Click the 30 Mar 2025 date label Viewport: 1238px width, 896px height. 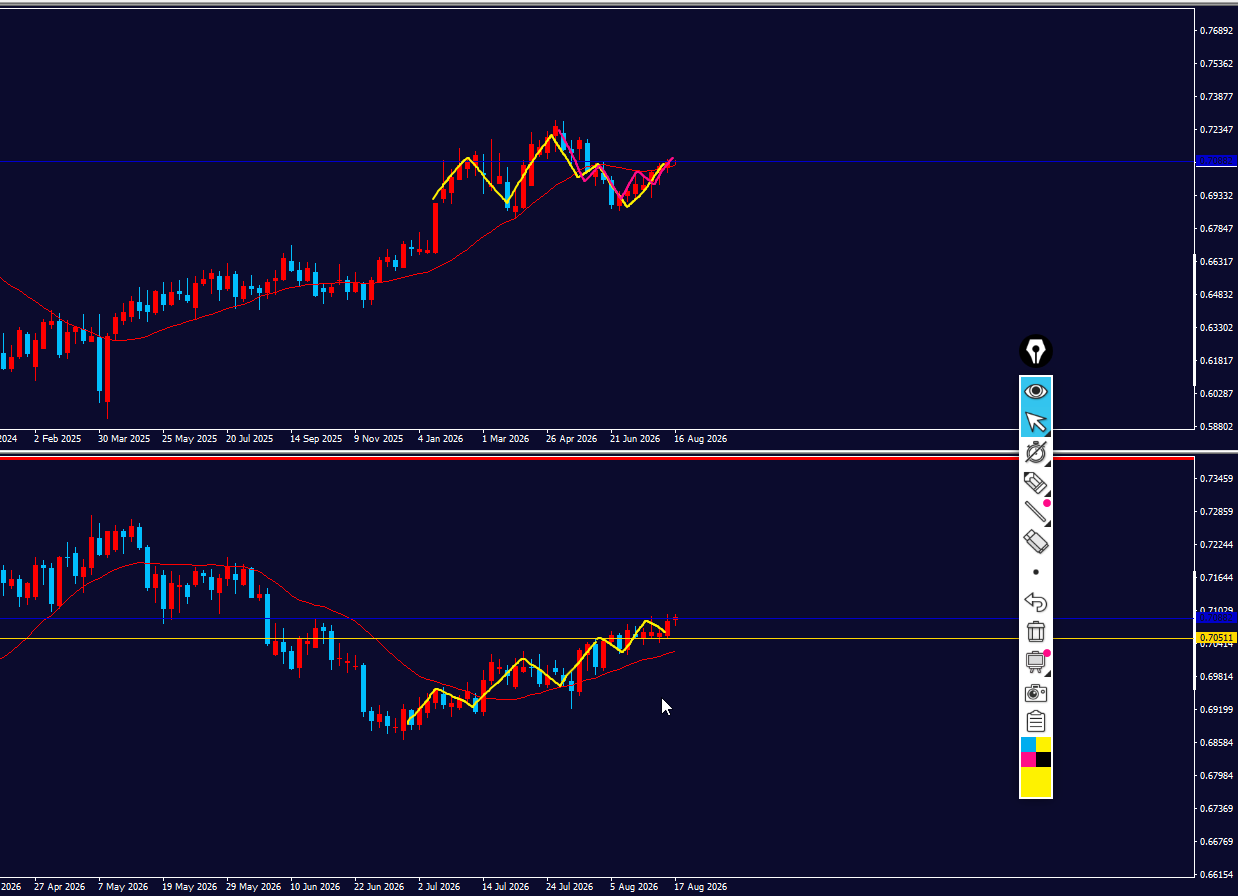(123, 439)
